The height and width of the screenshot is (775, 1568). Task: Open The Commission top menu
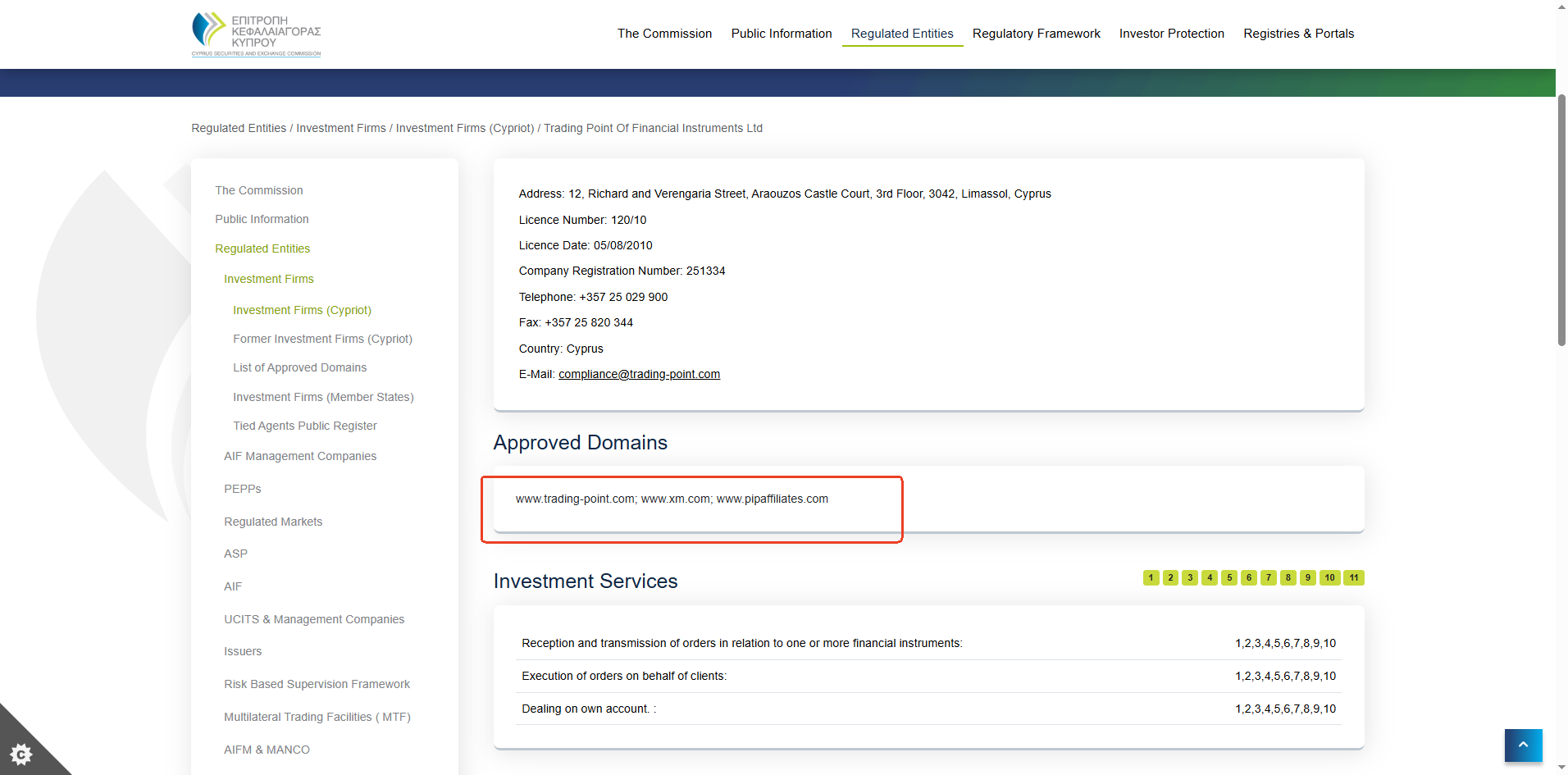click(x=664, y=34)
